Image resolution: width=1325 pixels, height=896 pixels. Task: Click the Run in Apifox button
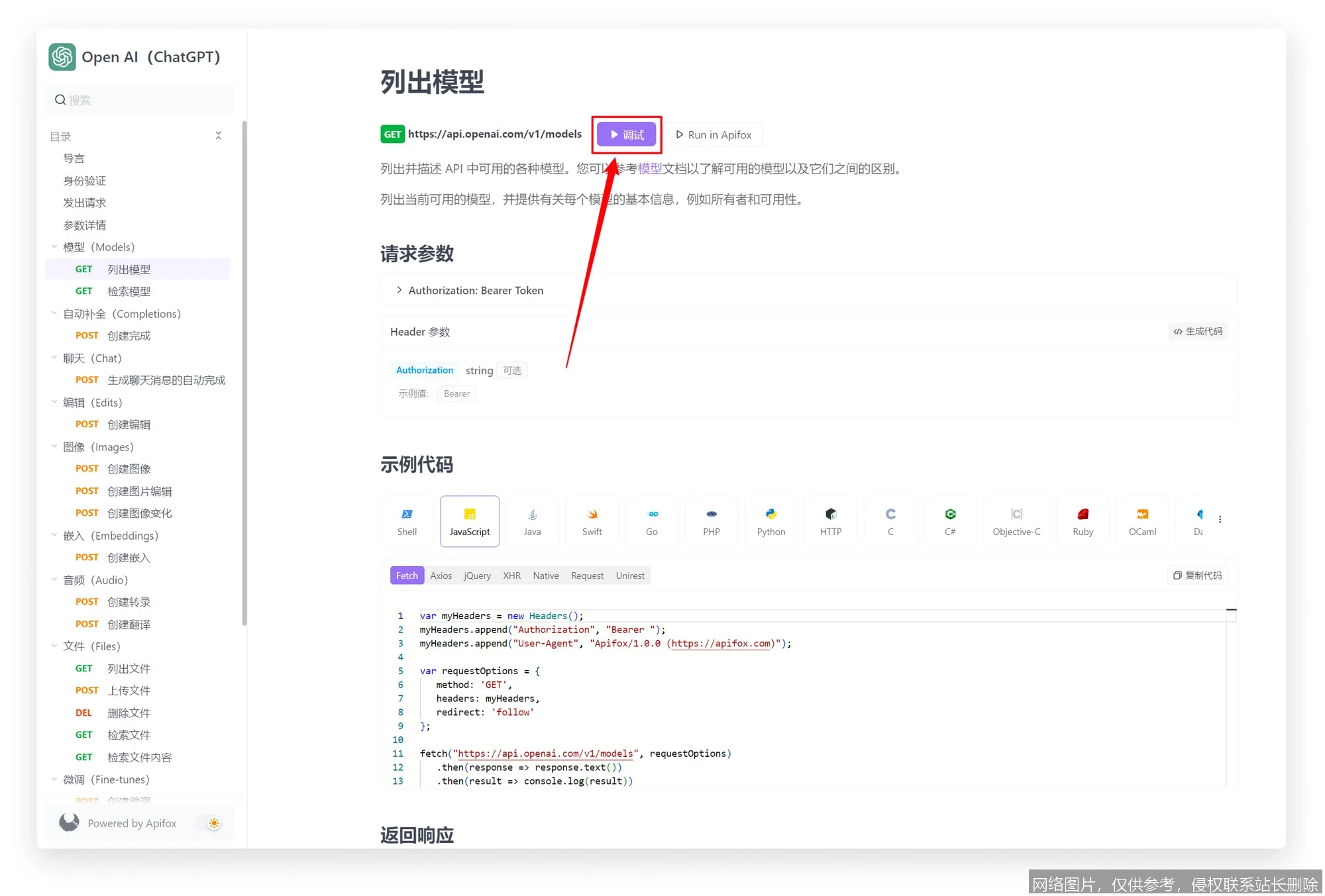pos(714,134)
